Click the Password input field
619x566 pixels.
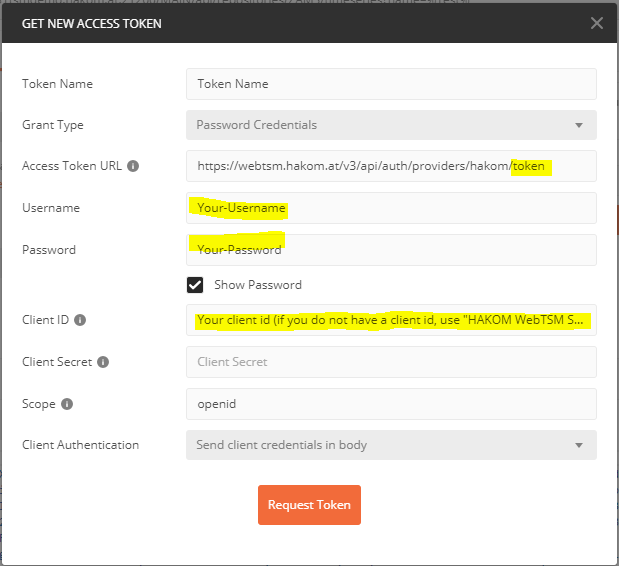coord(391,250)
